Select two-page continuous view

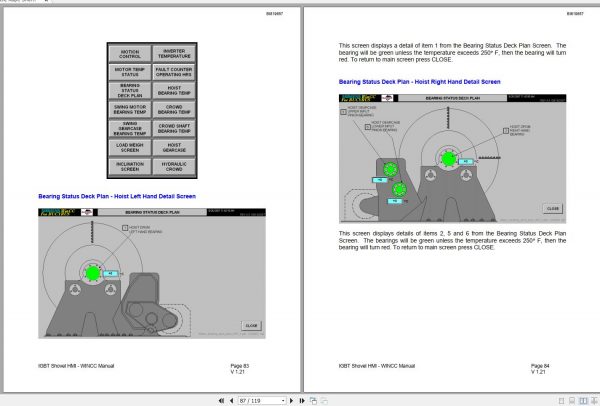(x=594, y=401)
